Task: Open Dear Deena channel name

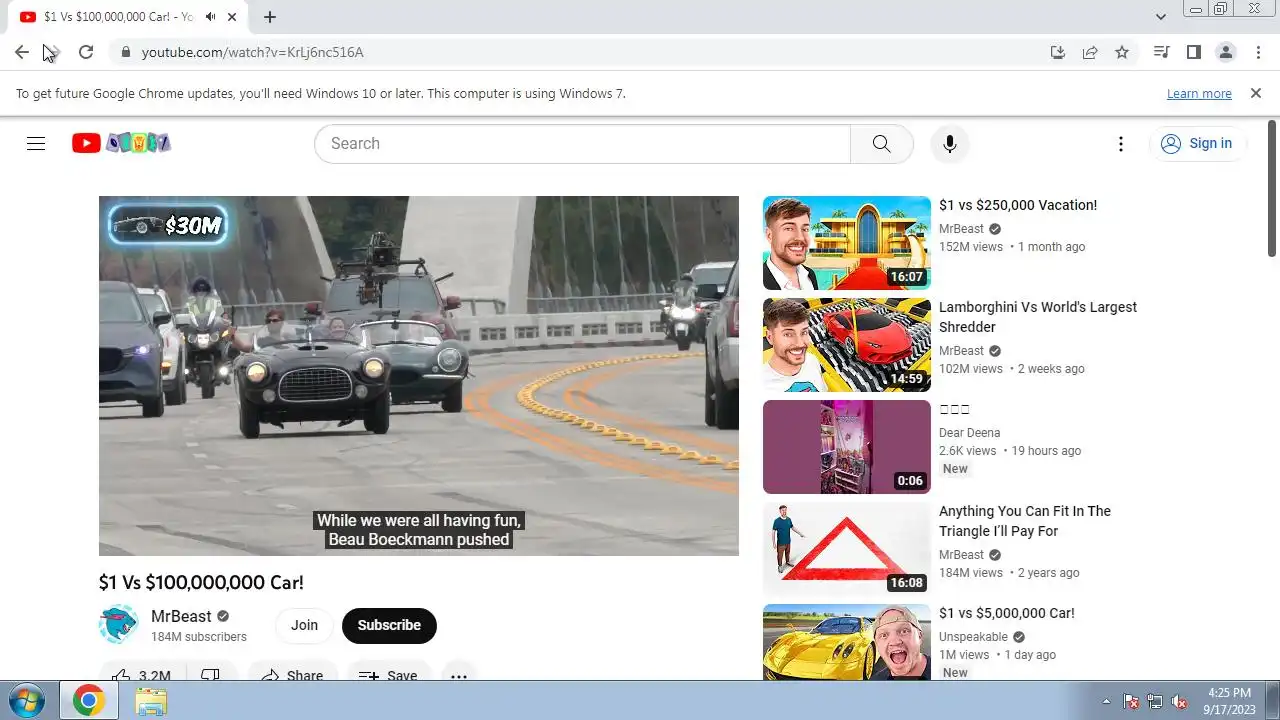Action: point(969,433)
